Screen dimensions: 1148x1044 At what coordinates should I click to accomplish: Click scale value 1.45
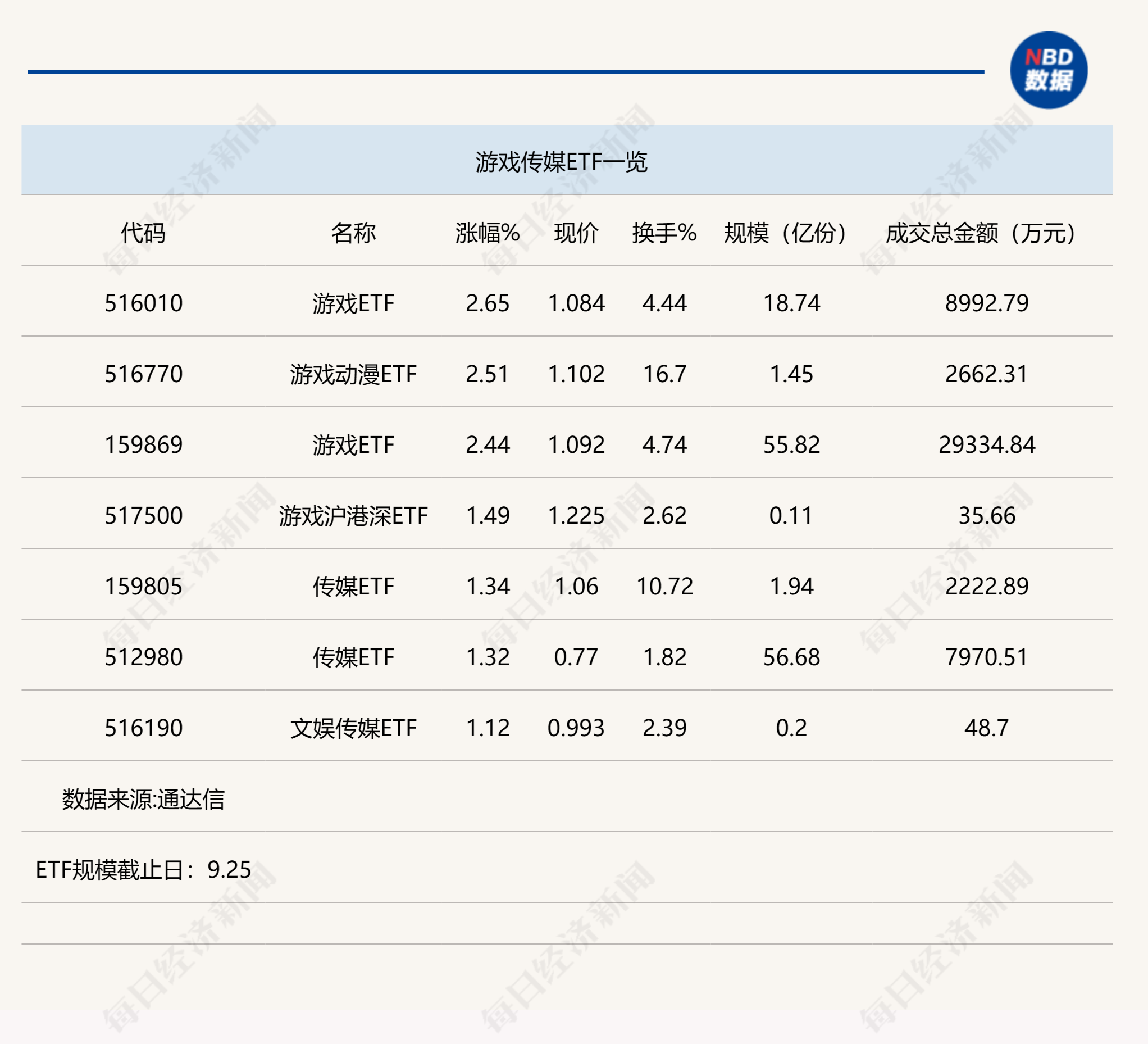pyautogui.click(x=791, y=374)
